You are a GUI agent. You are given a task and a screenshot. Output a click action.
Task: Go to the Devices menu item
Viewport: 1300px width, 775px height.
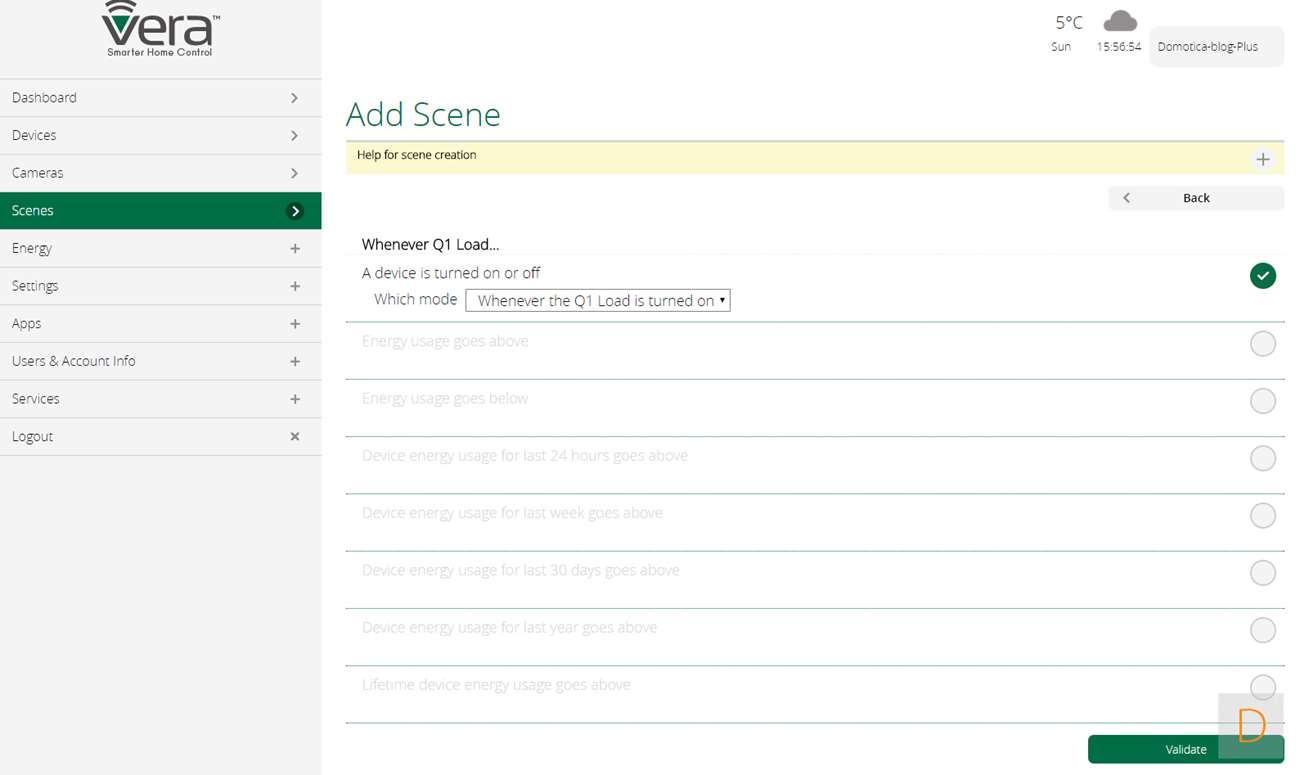pos(160,135)
